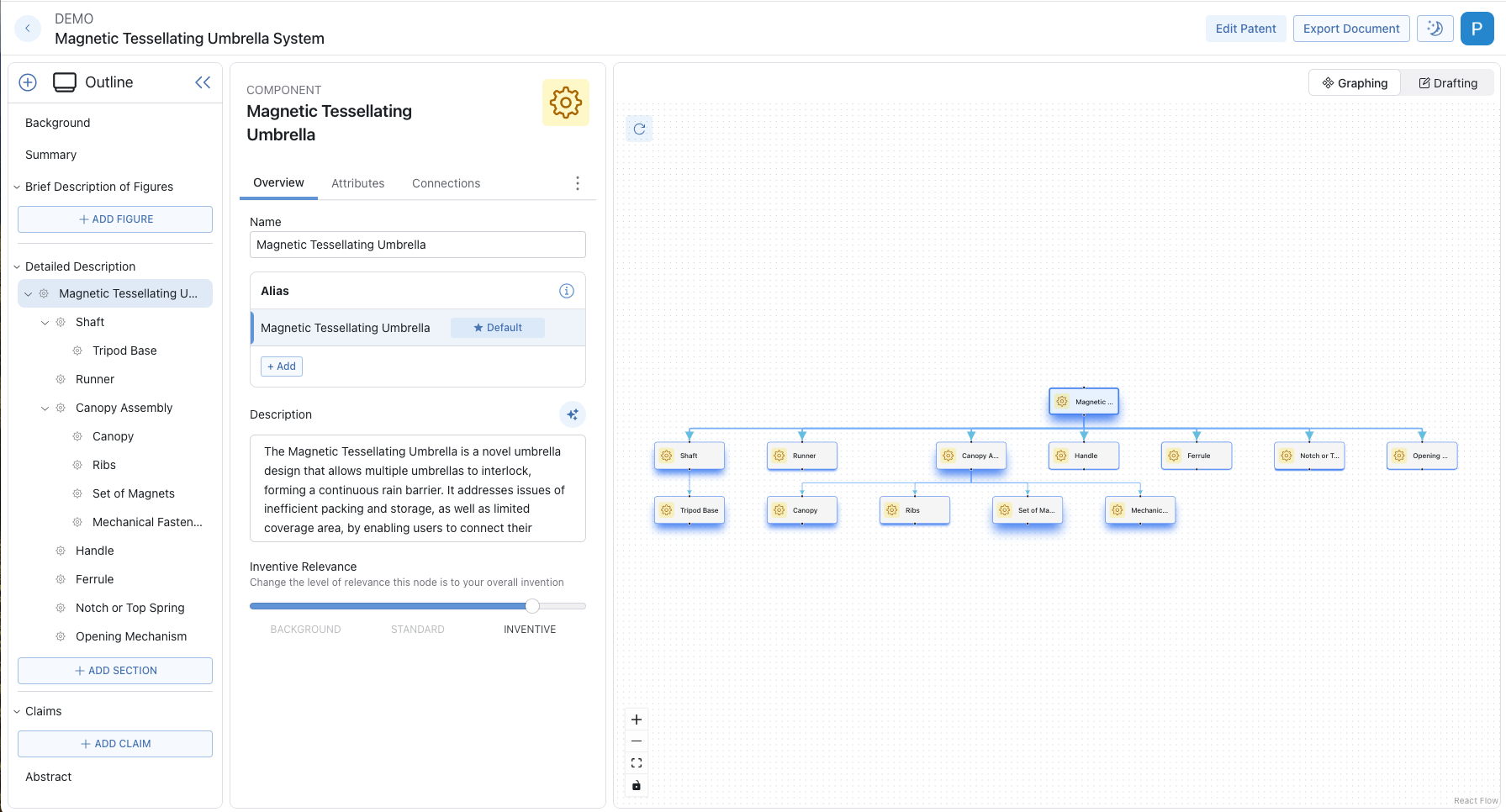This screenshot has height=812, width=1506.
Task: Switch to Graphing view
Action: (x=1355, y=83)
